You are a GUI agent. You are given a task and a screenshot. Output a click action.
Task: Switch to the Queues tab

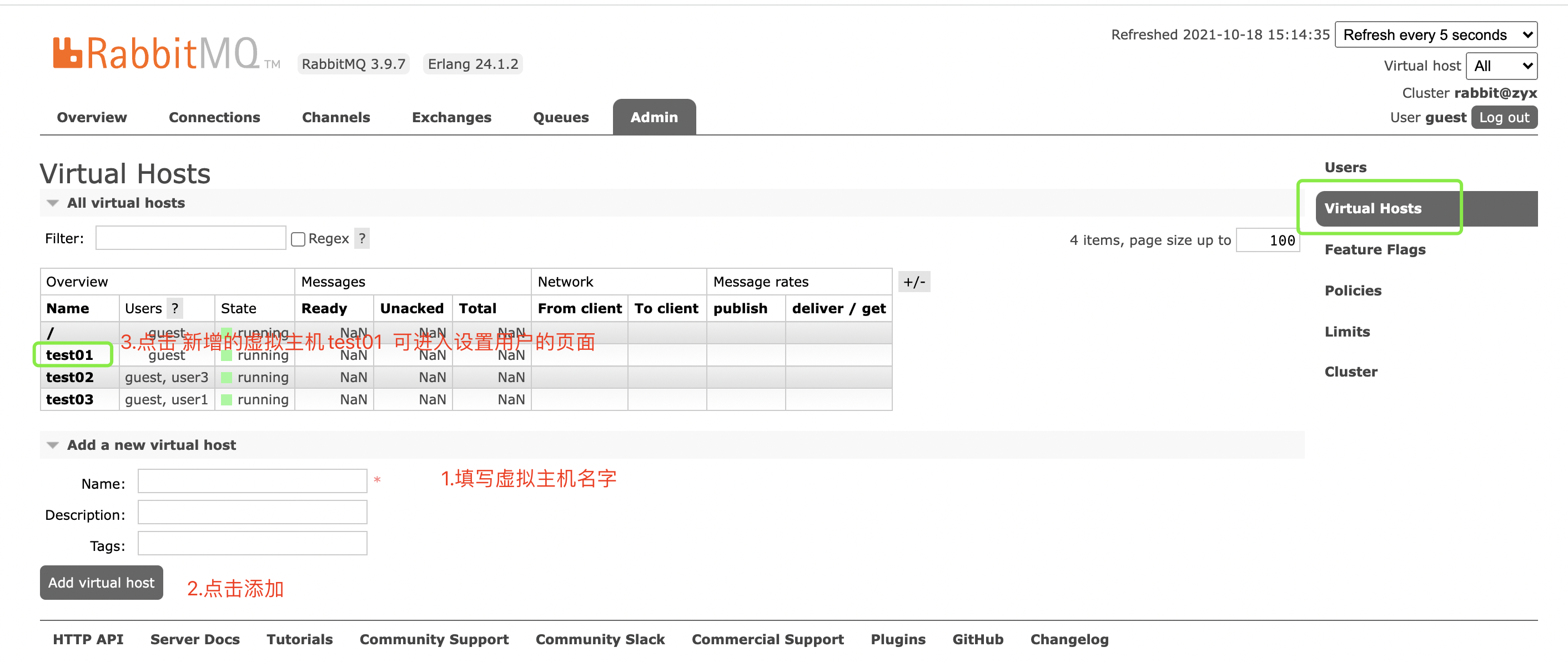point(561,117)
